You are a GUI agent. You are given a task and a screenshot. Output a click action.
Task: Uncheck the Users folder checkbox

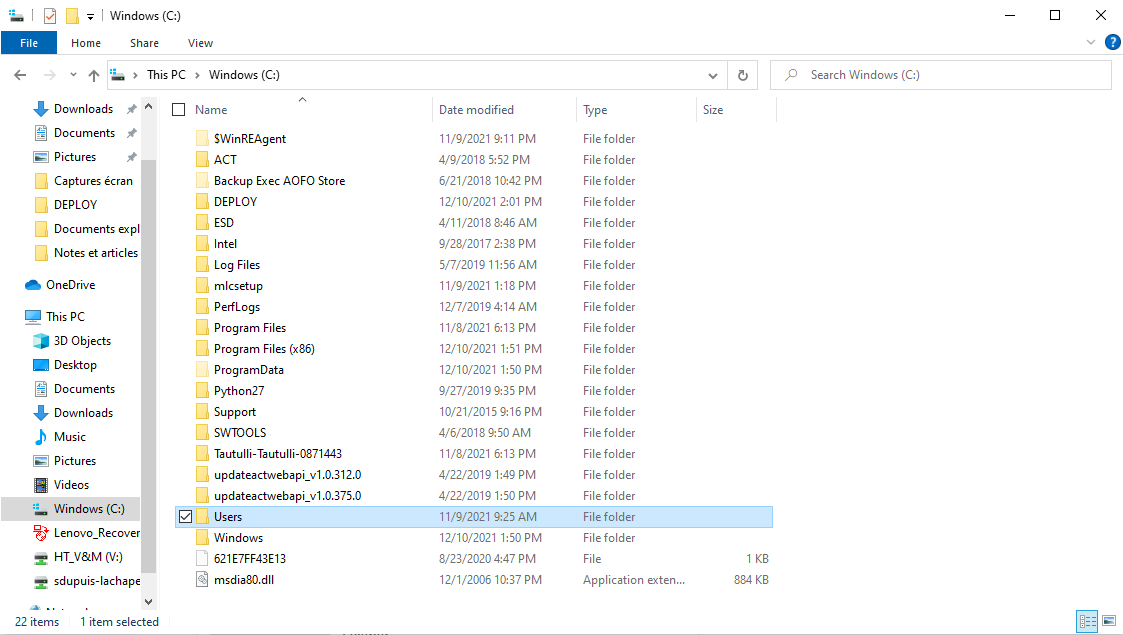(184, 517)
